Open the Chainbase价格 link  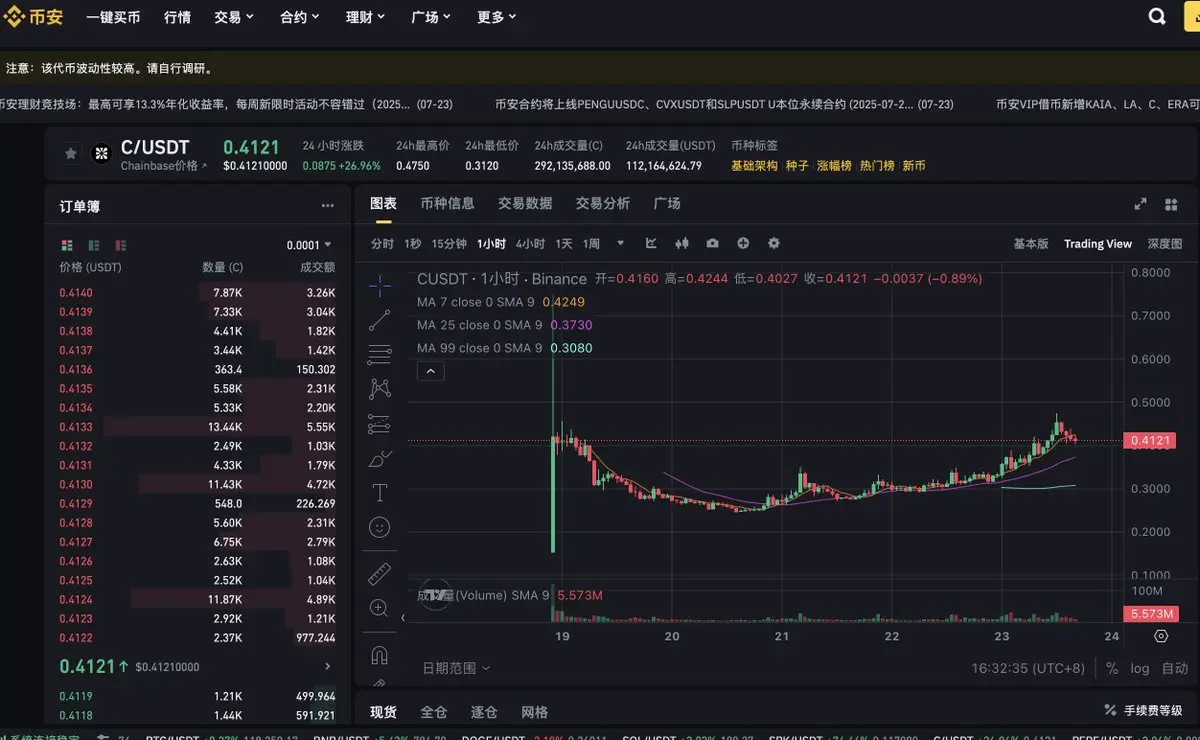tap(164, 166)
